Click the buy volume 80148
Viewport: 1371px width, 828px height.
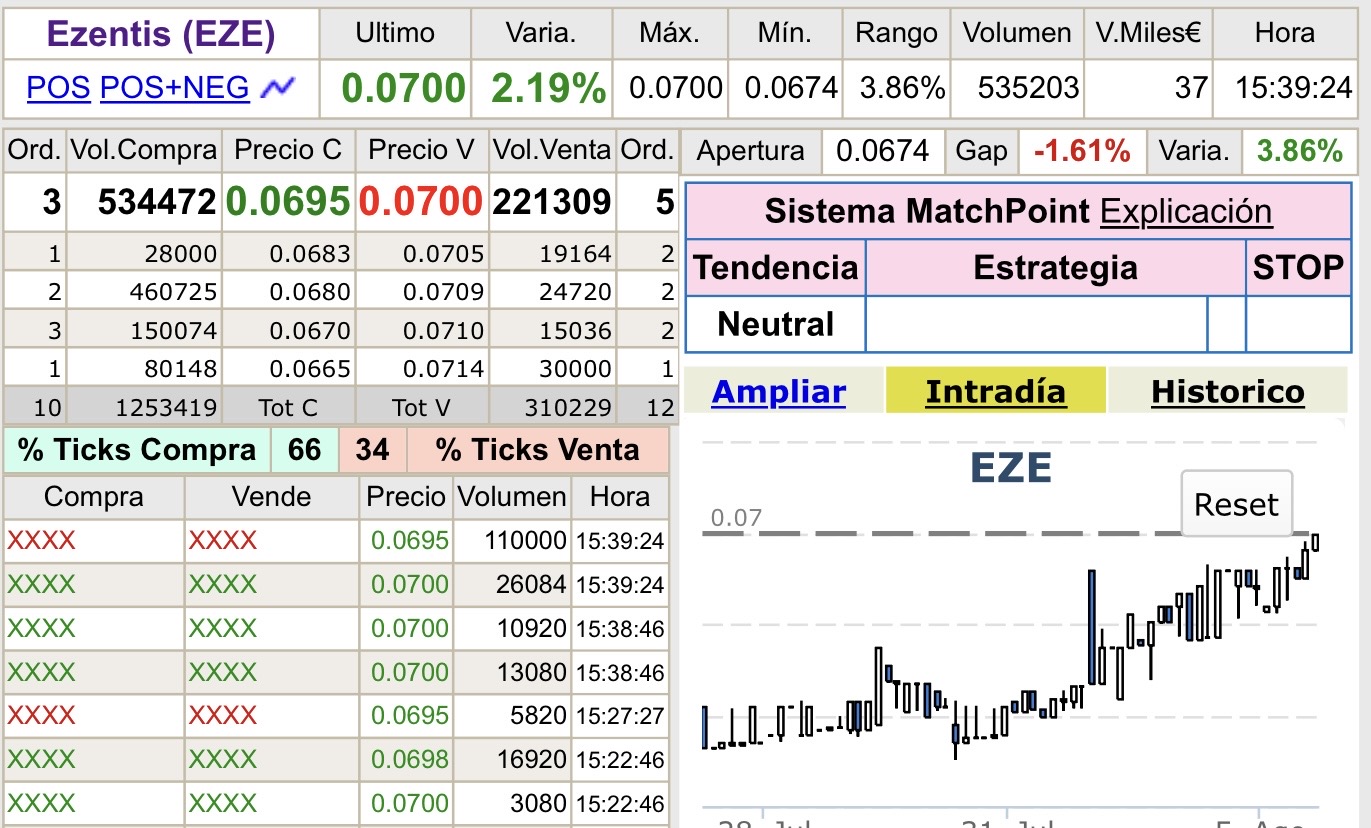tap(181, 369)
